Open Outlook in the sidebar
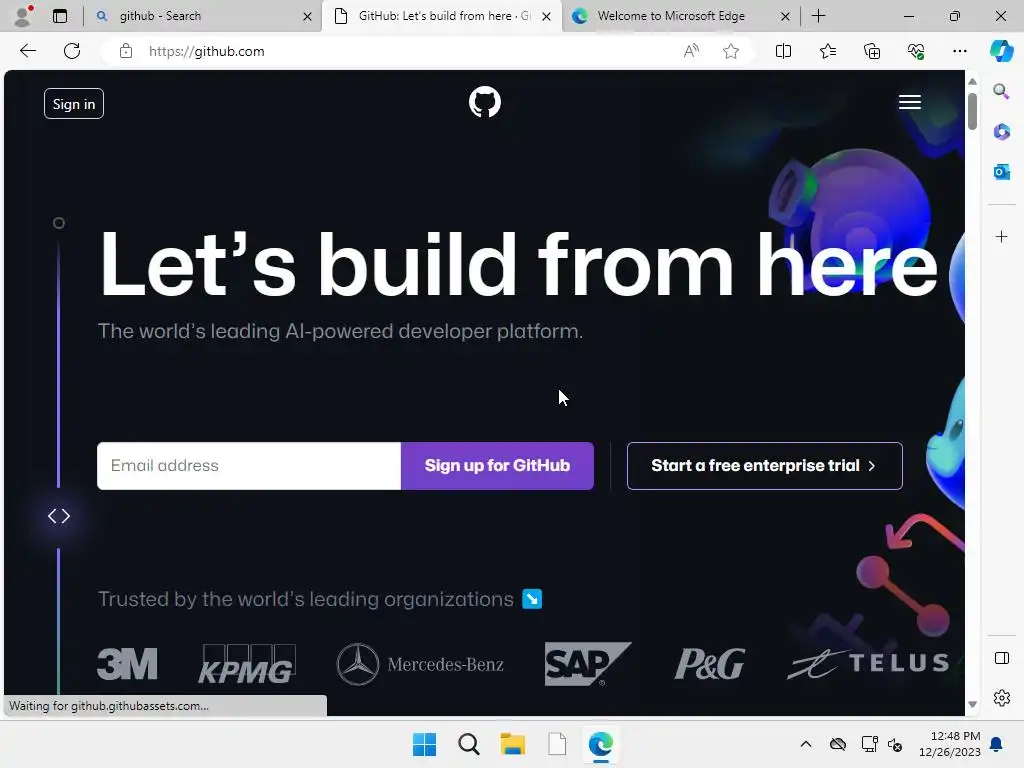The width and height of the screenshot is (1024, 768). (1001, 172)
